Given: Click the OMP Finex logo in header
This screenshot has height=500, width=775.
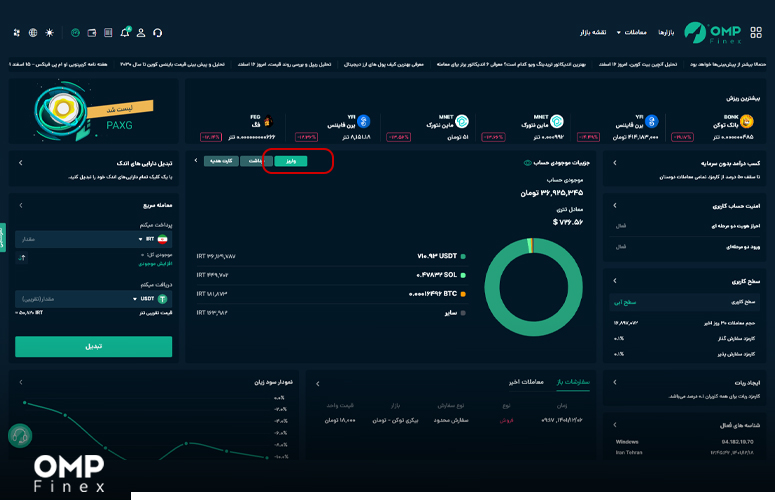Looking at the screenshot, I should [x=713, y=33].
